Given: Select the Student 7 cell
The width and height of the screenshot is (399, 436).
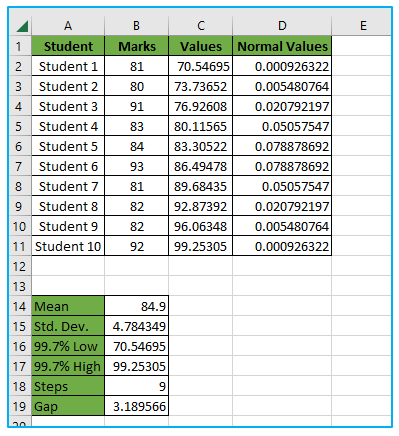Looking at the screenshot, I should point(68,186).
